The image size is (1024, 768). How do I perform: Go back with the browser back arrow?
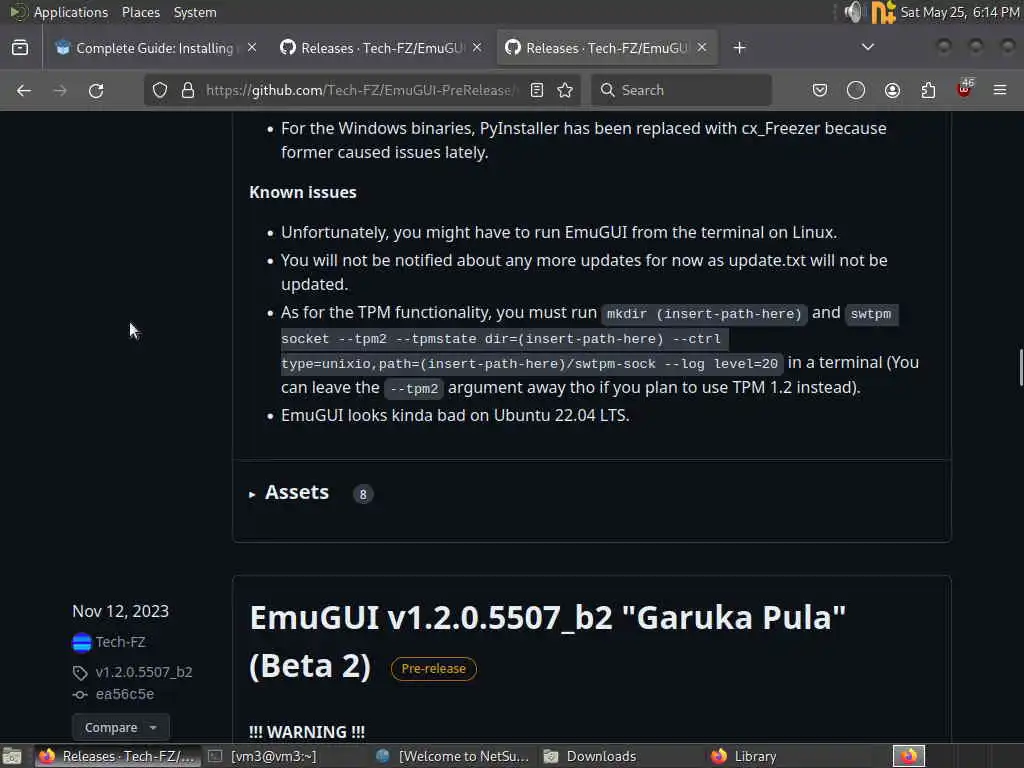(24, 90)
